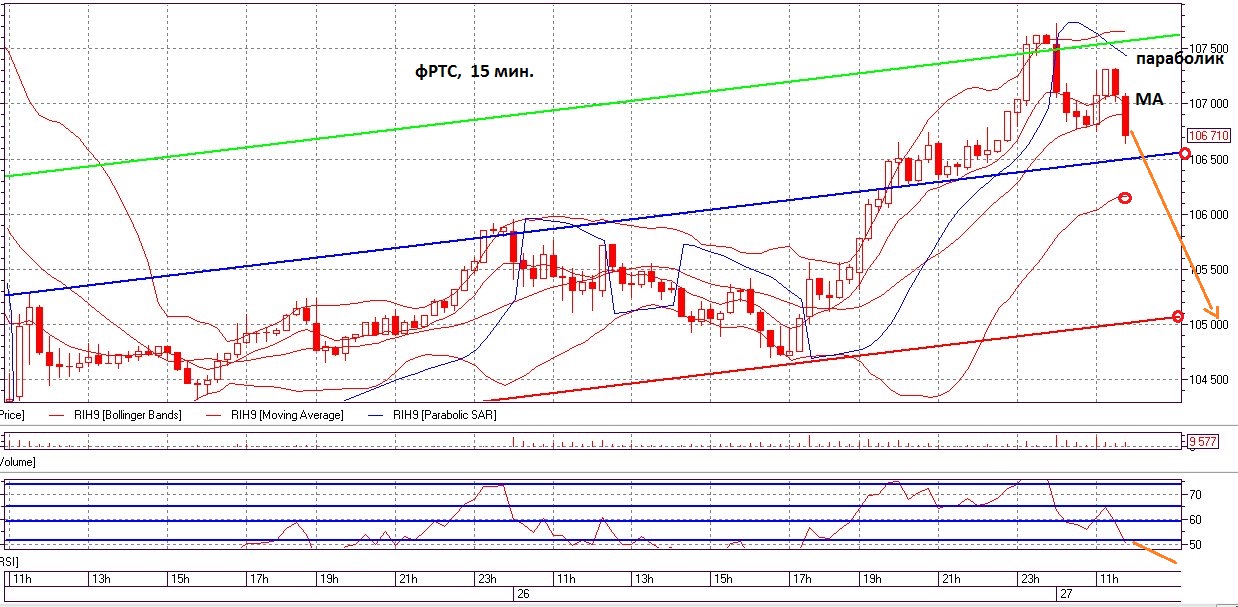
Task: Click the 106 500 price axis label
Action: click(1210, 159)
